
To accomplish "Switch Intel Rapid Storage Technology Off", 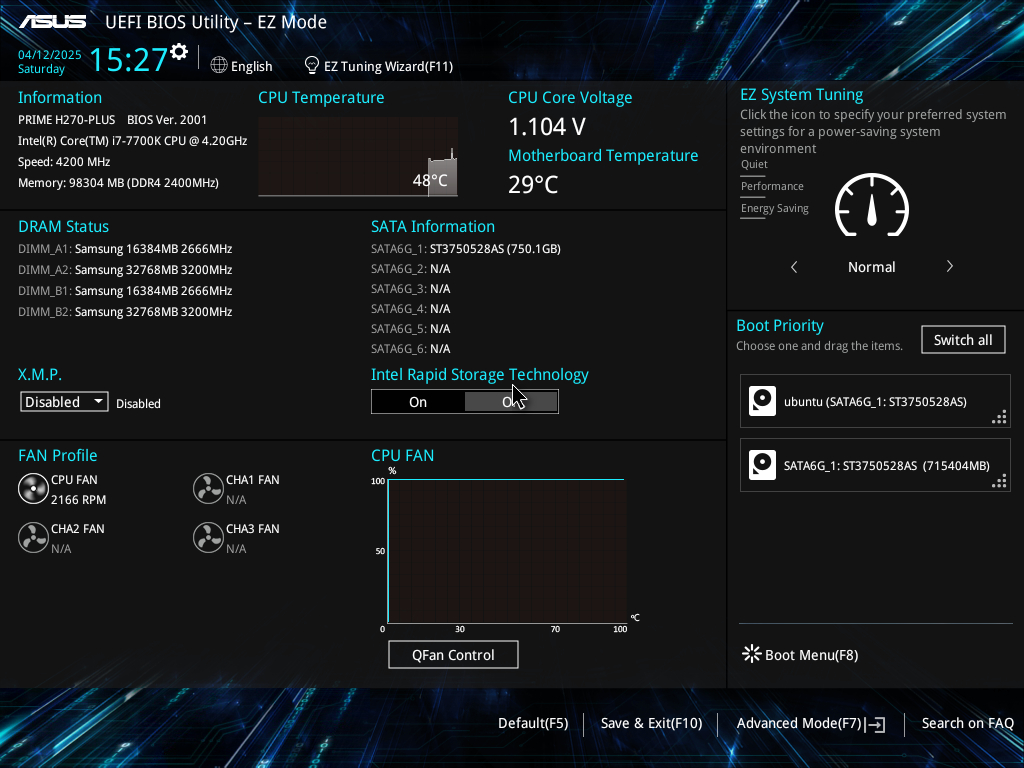I will [x=511, y=402].
